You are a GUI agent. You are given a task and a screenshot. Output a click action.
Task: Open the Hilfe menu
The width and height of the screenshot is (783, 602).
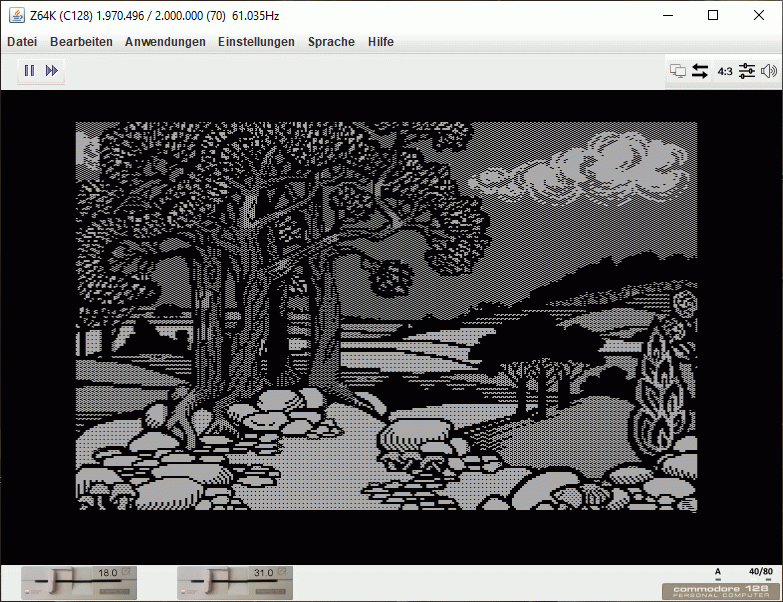(x=381, y=42)
